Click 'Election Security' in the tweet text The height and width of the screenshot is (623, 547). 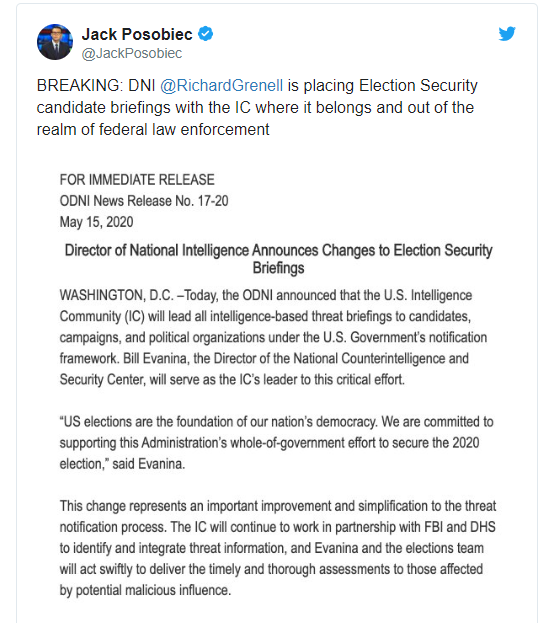(418, 86)
